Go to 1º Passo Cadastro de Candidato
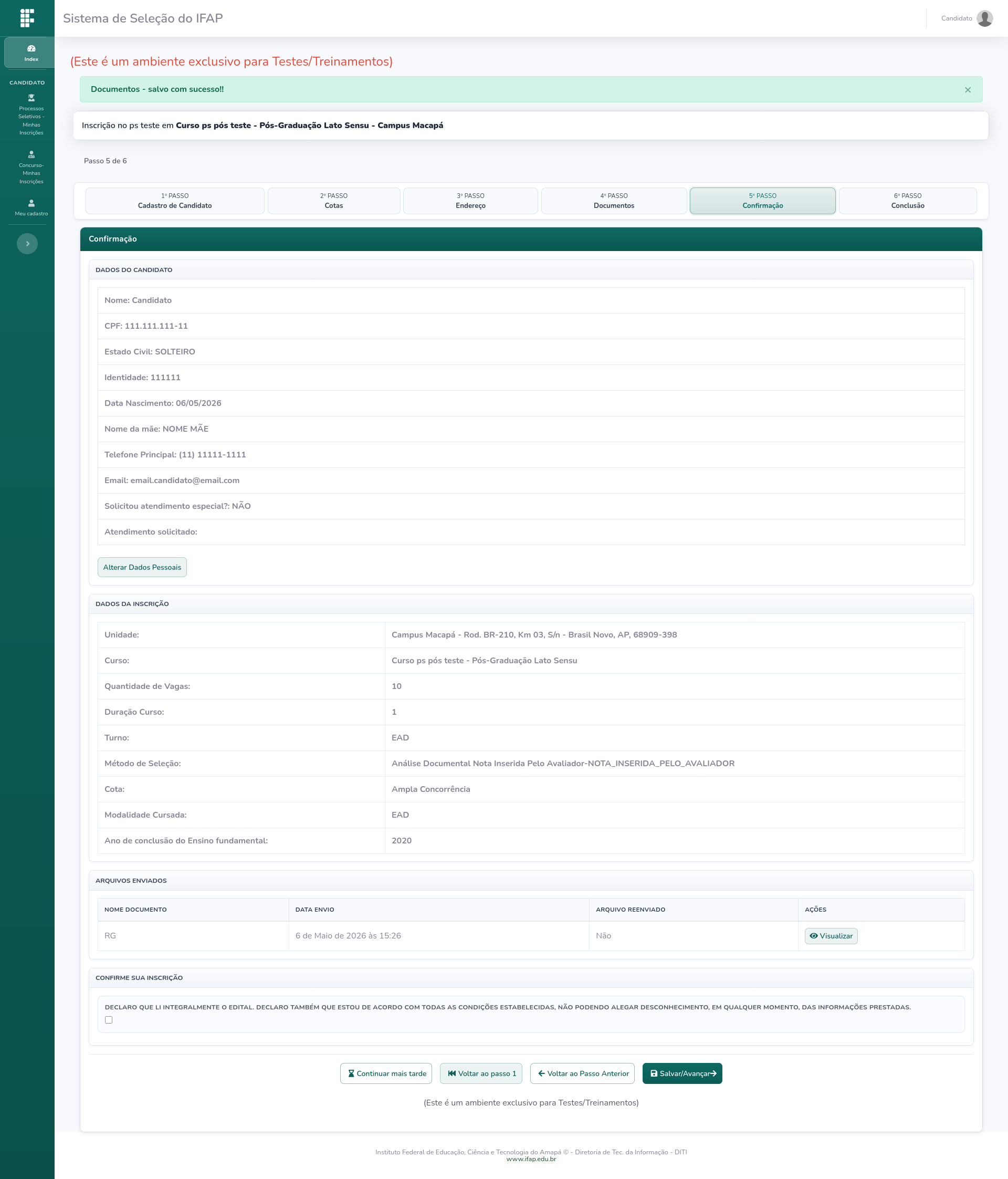Viewport: 1008px width, 1179px height. click(175, 201)
